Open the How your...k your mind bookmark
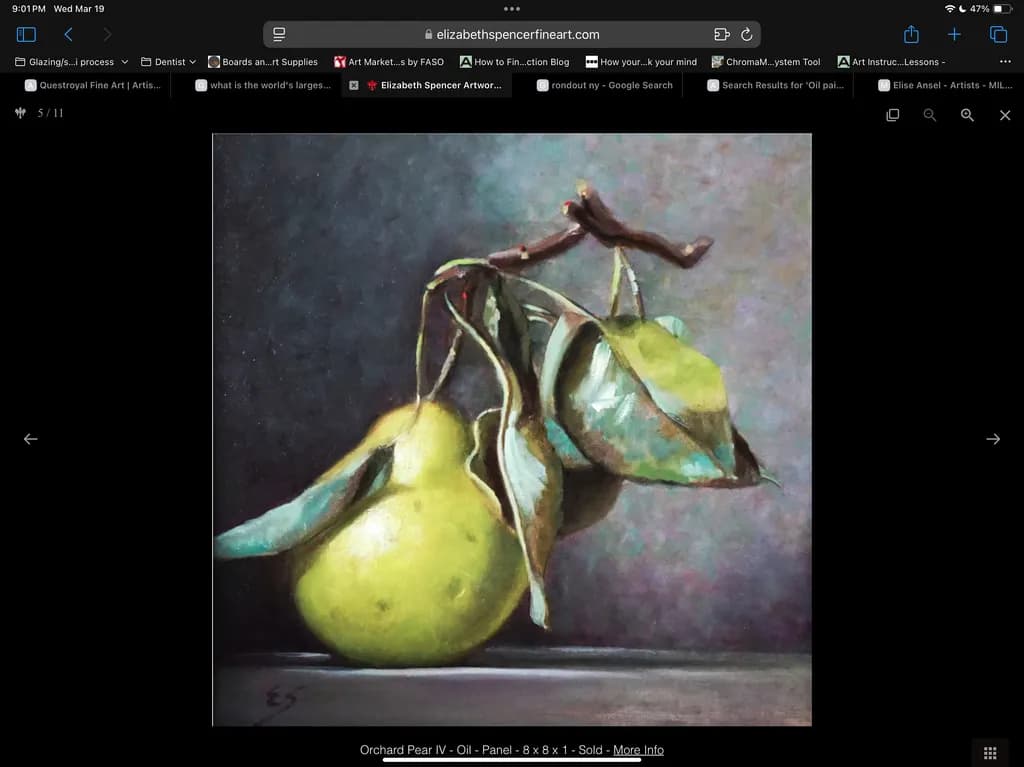Viewport: 1024px width, 767px height. pos(641,62)
